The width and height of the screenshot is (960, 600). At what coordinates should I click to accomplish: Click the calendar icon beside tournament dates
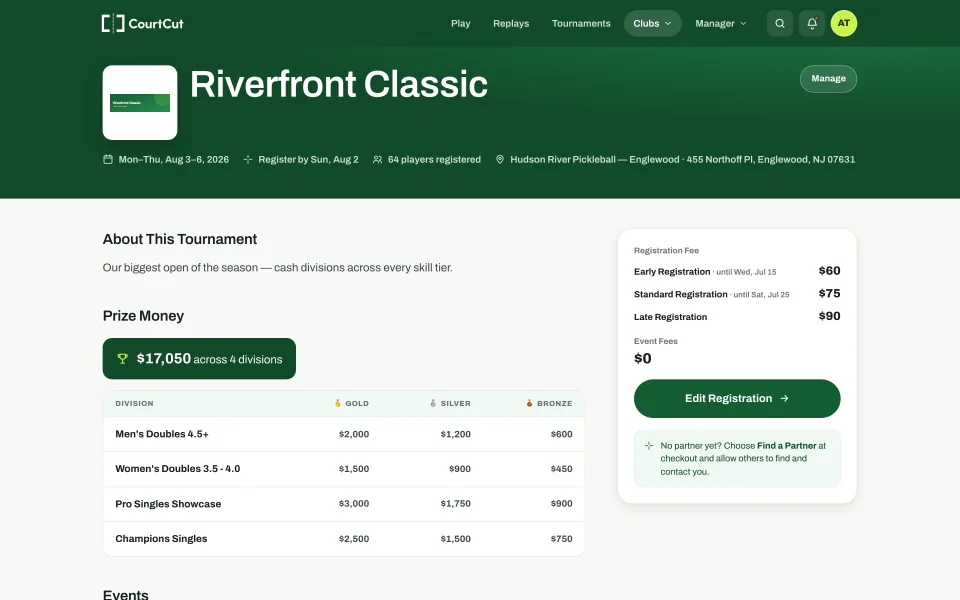point(108,159)
